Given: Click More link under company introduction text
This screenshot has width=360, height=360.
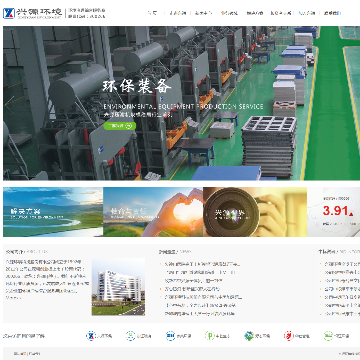Looking at the screenshot, I should point(15,298).
